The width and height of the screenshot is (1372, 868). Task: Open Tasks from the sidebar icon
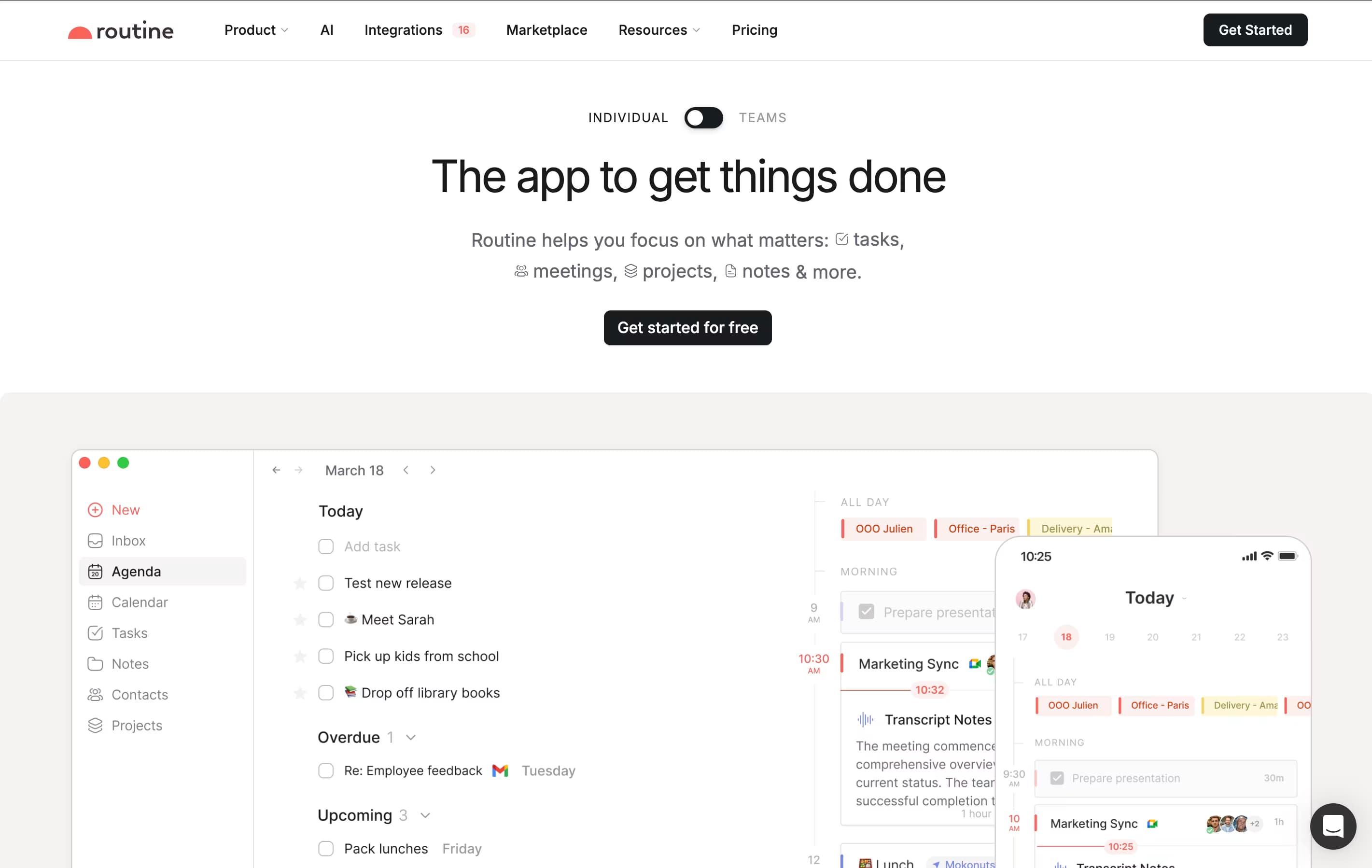tap(95, 632)
